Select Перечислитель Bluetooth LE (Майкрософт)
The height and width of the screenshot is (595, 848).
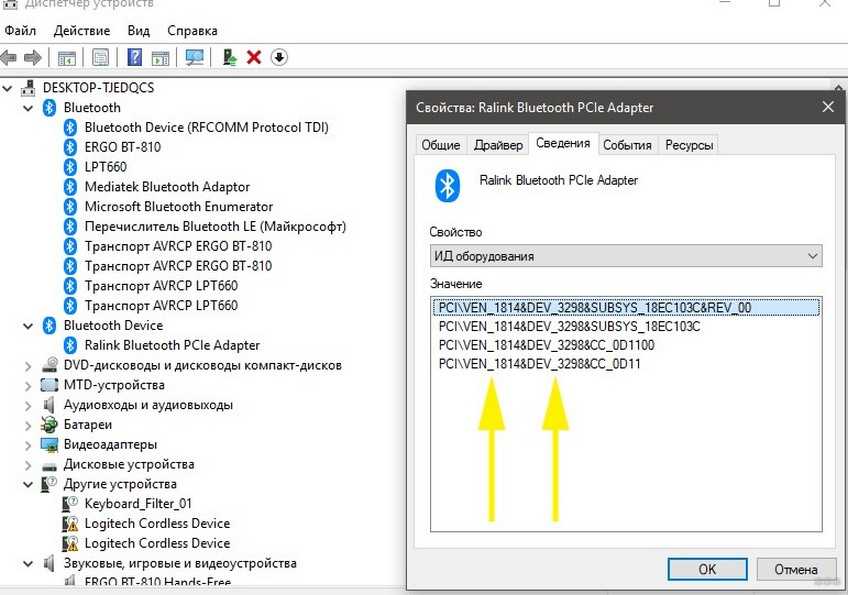click(215, 227)
